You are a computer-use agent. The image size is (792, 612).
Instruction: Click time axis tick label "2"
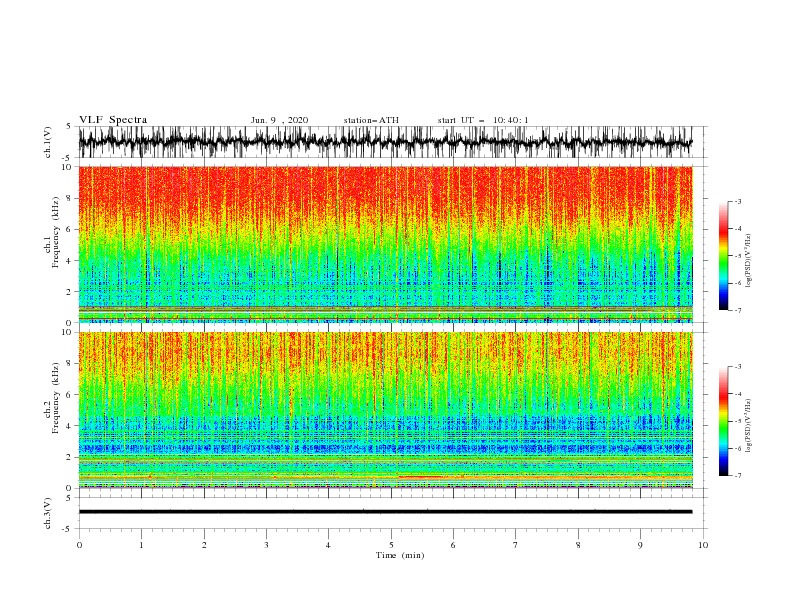[x=204, y=545]
